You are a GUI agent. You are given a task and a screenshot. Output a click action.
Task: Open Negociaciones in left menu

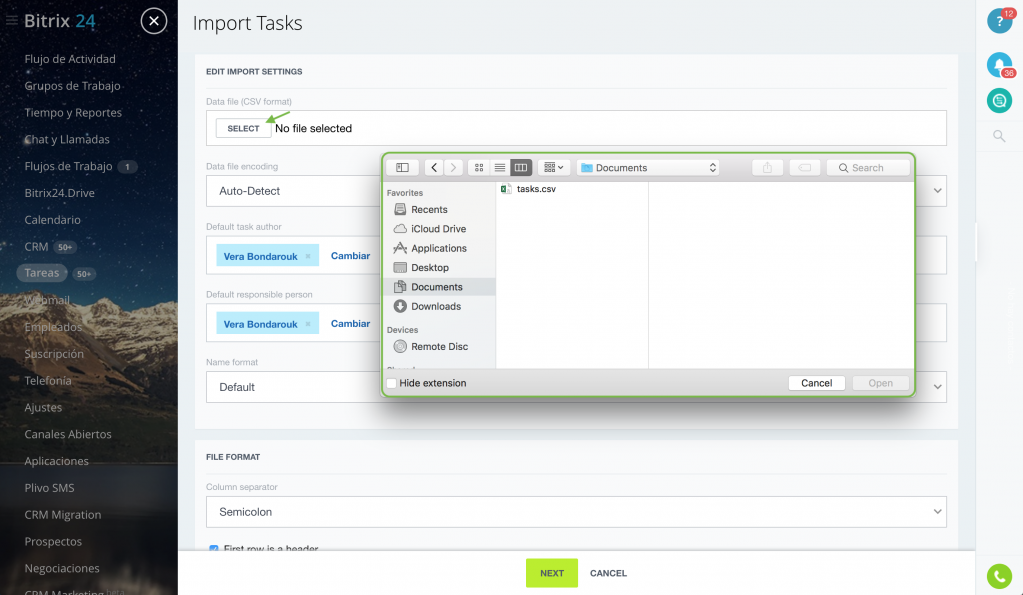[62, 568]
